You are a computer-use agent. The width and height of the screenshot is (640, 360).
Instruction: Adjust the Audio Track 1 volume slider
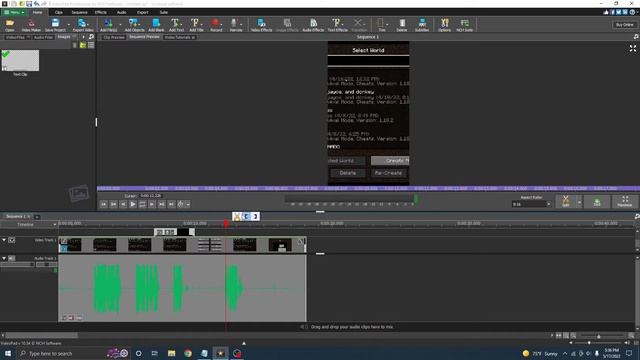(x=18, y=264)
